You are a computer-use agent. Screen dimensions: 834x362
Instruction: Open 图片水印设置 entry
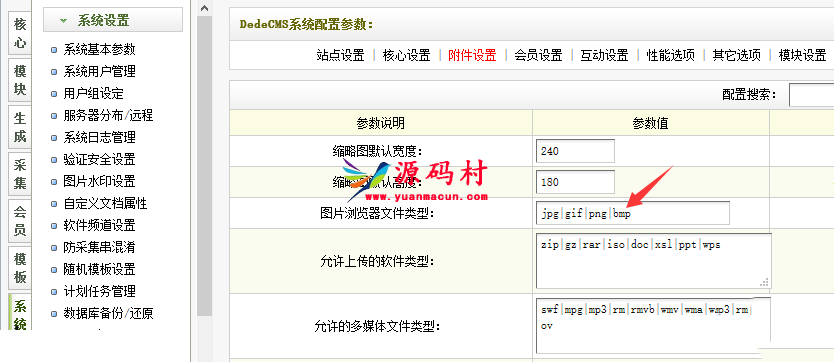coord(99,181)
